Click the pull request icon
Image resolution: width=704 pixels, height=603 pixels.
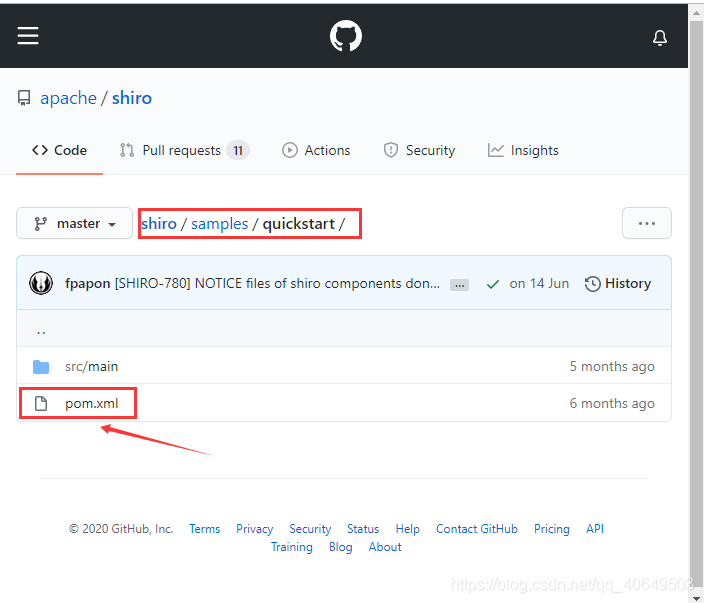tap(127, 150)
